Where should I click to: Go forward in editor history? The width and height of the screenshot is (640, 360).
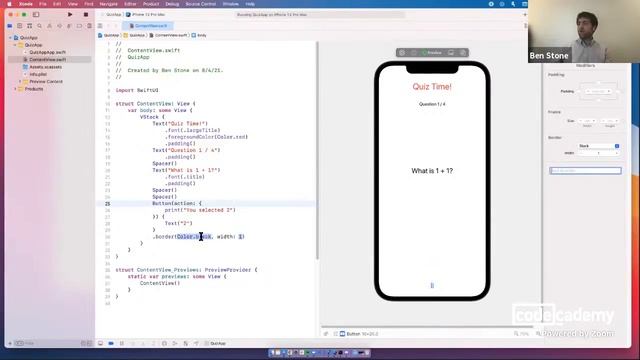116,26
